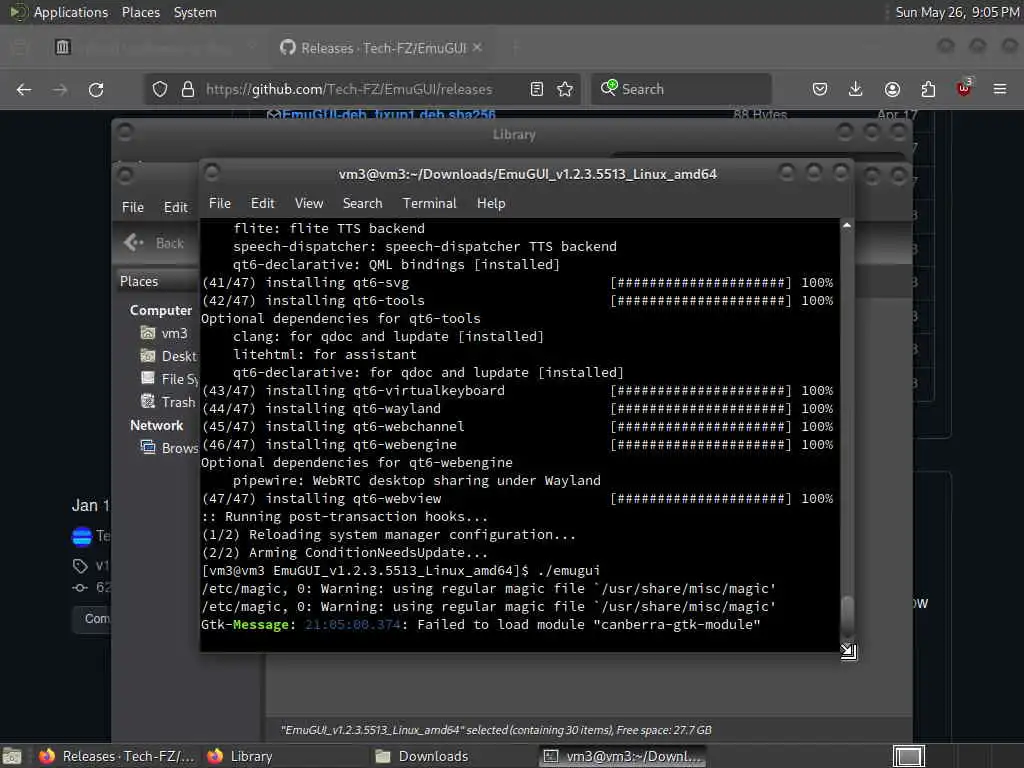Screen dimensions: 1024x768
Task: Open the terminal Edit menu
Action: coord(263,204)
